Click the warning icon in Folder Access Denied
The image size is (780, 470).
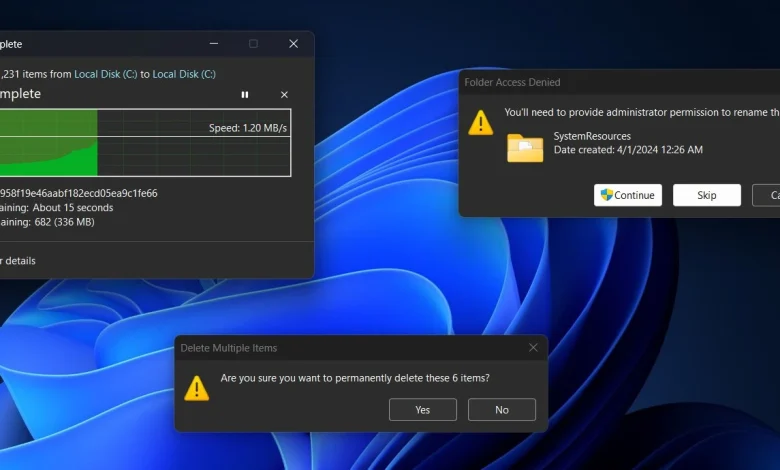tap(481, 123)
